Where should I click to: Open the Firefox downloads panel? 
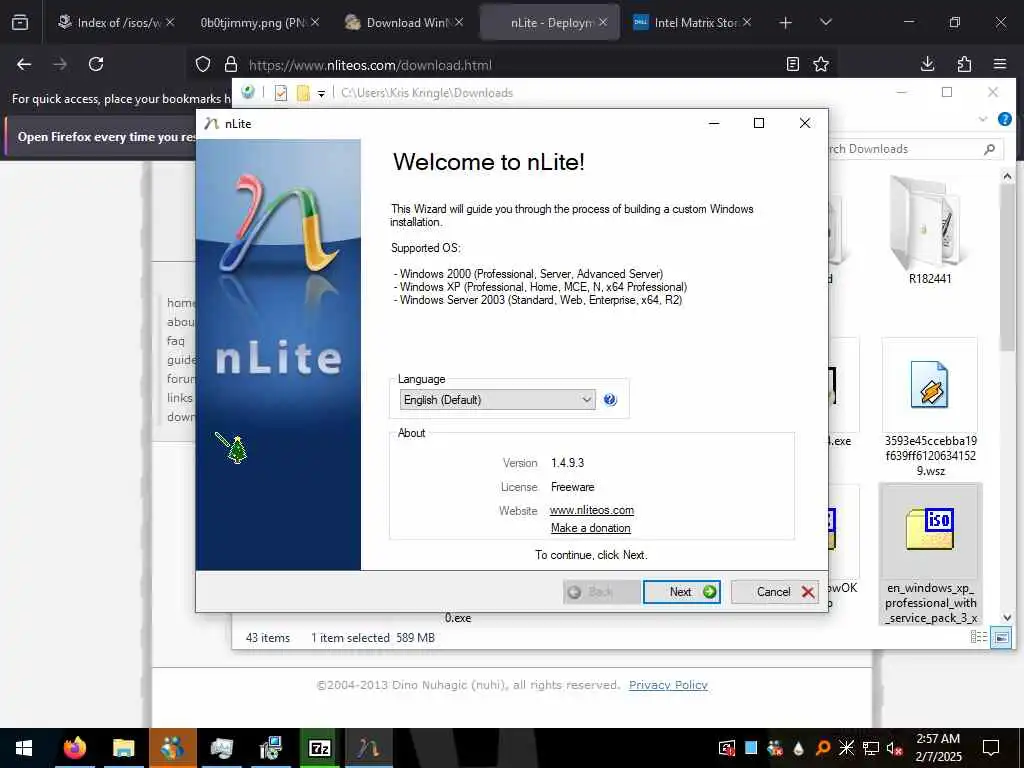tap(927, 64)
